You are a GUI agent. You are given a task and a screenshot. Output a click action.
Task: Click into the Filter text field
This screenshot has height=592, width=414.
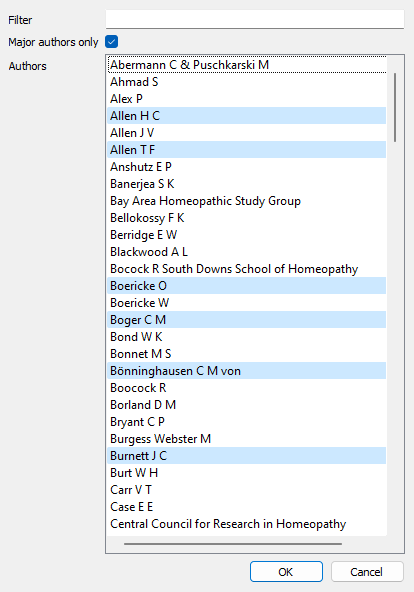point(255,19)
